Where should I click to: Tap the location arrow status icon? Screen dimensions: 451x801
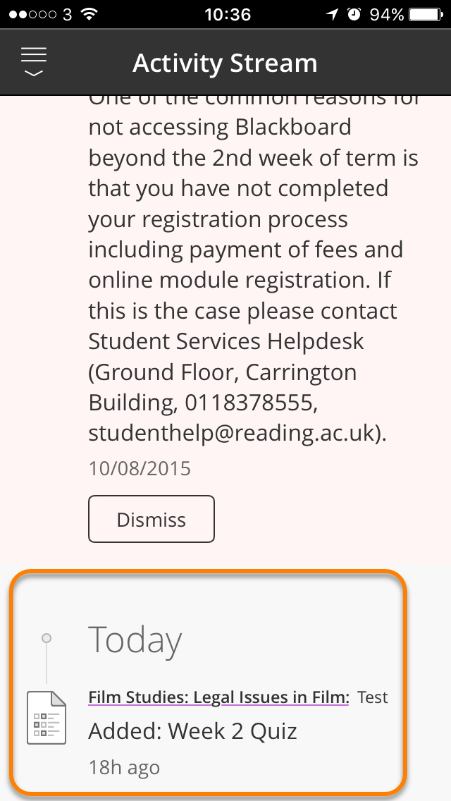coord(333,14)
